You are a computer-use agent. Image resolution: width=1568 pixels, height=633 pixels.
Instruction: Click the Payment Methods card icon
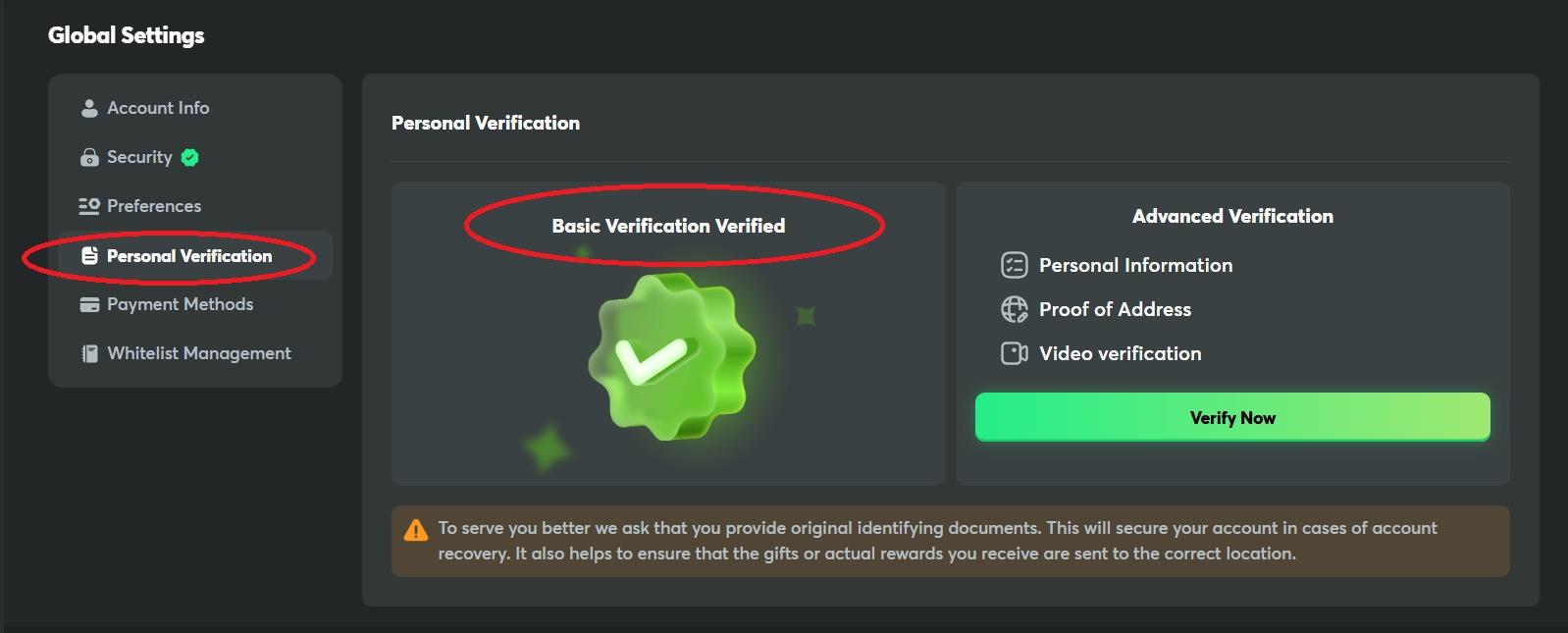(x=89, y=304)
